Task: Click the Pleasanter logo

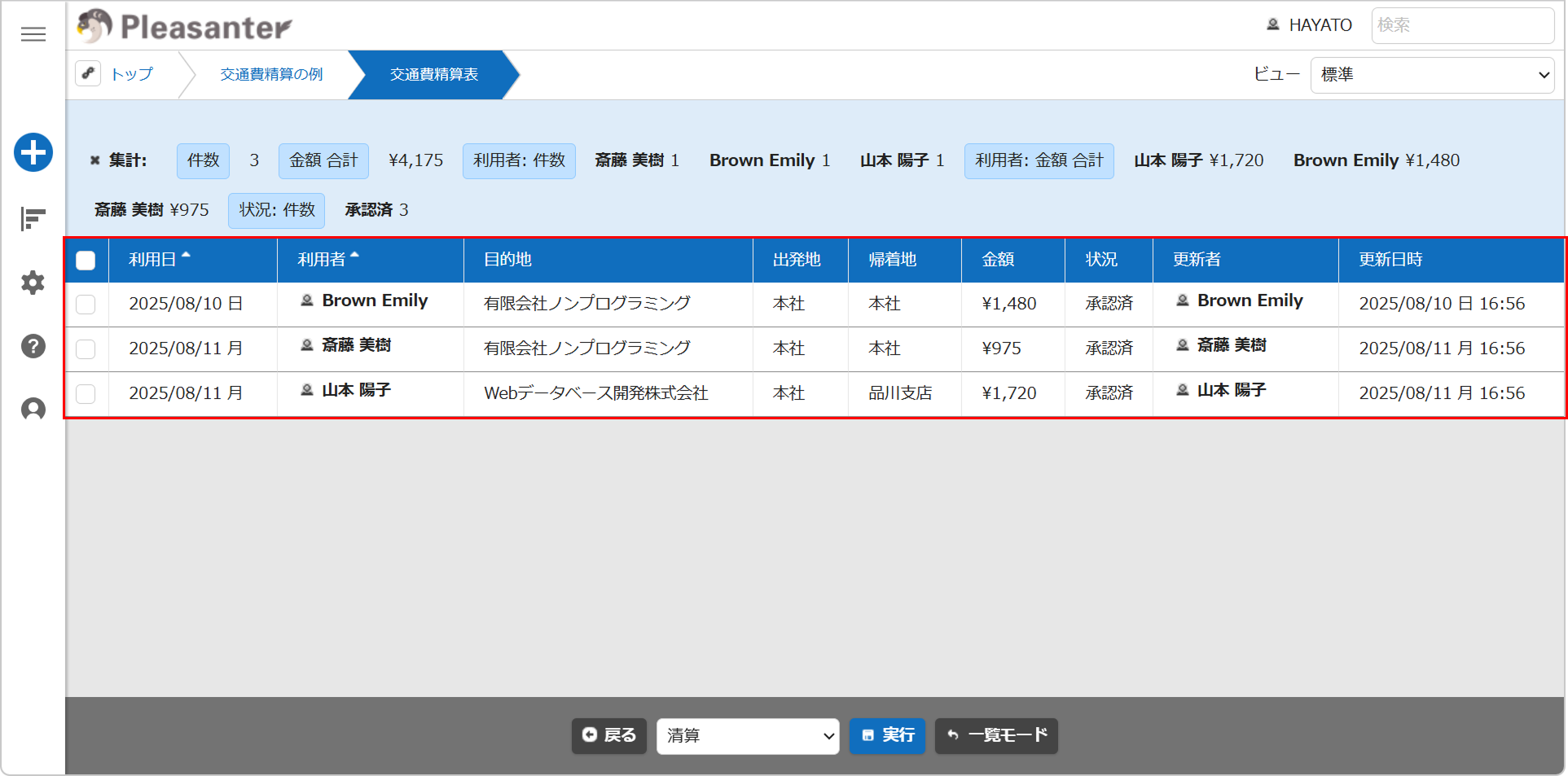Action: 185,26
